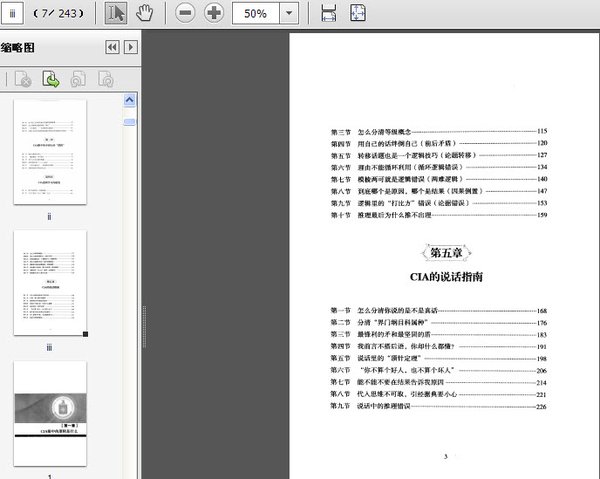Click the page number field showing iii
600x479 pixels.
pos(12,14)
